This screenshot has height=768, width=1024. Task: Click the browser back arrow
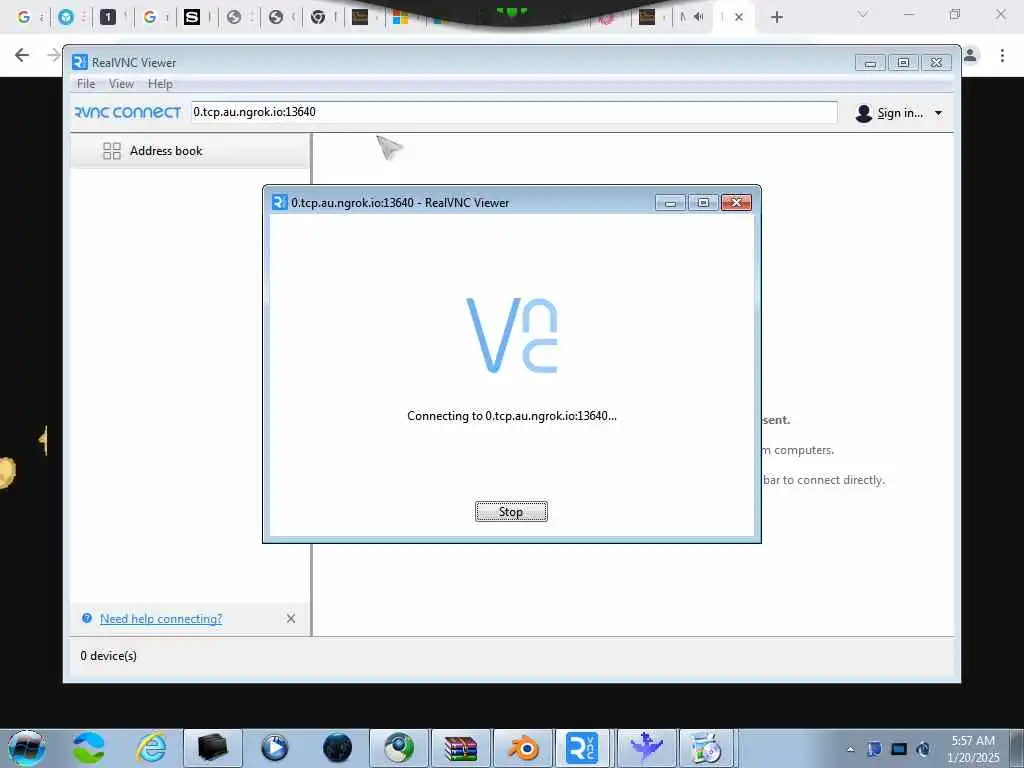pos(22,55)
